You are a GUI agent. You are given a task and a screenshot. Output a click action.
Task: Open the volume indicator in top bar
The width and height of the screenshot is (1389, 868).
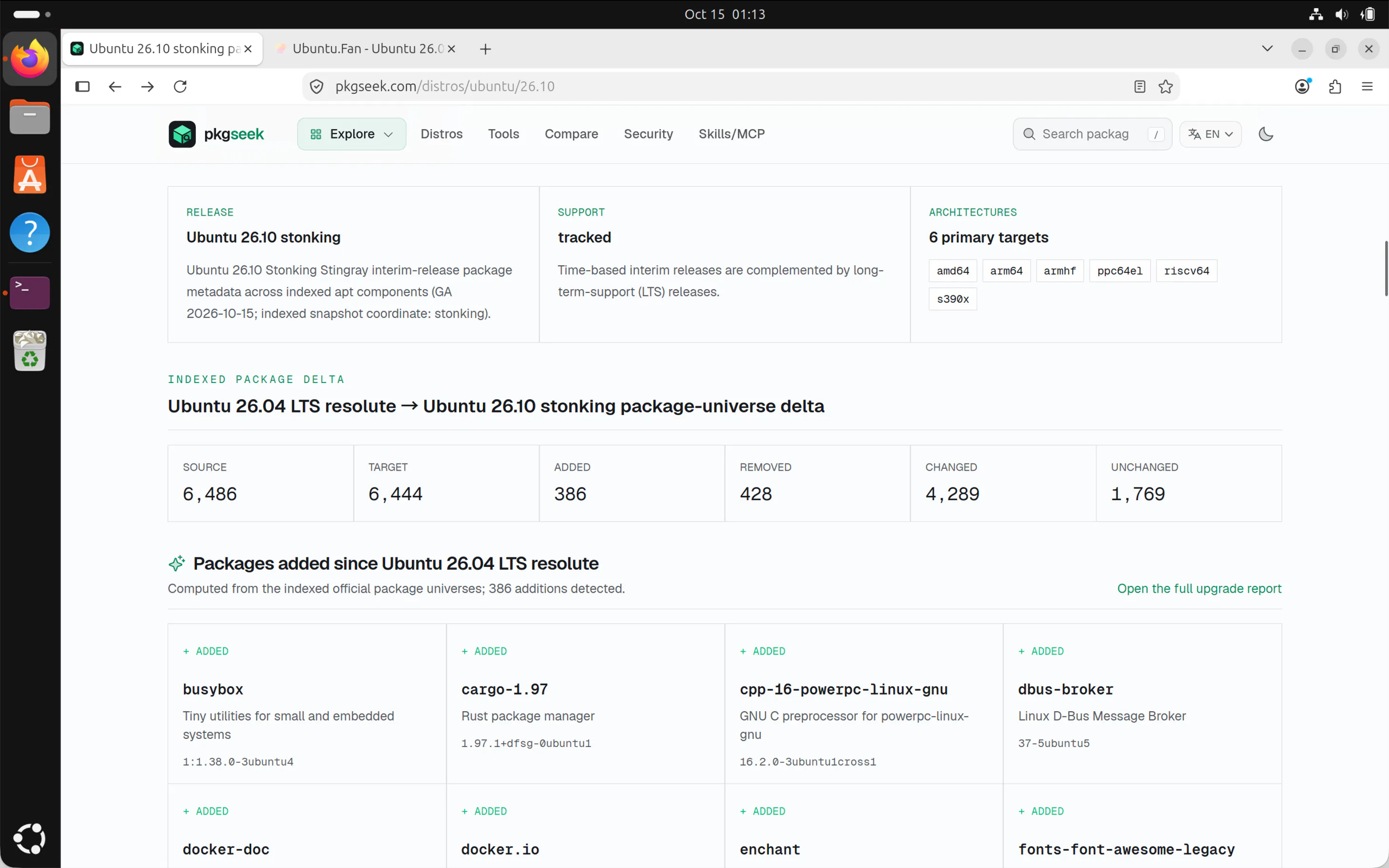(1341, 15)
